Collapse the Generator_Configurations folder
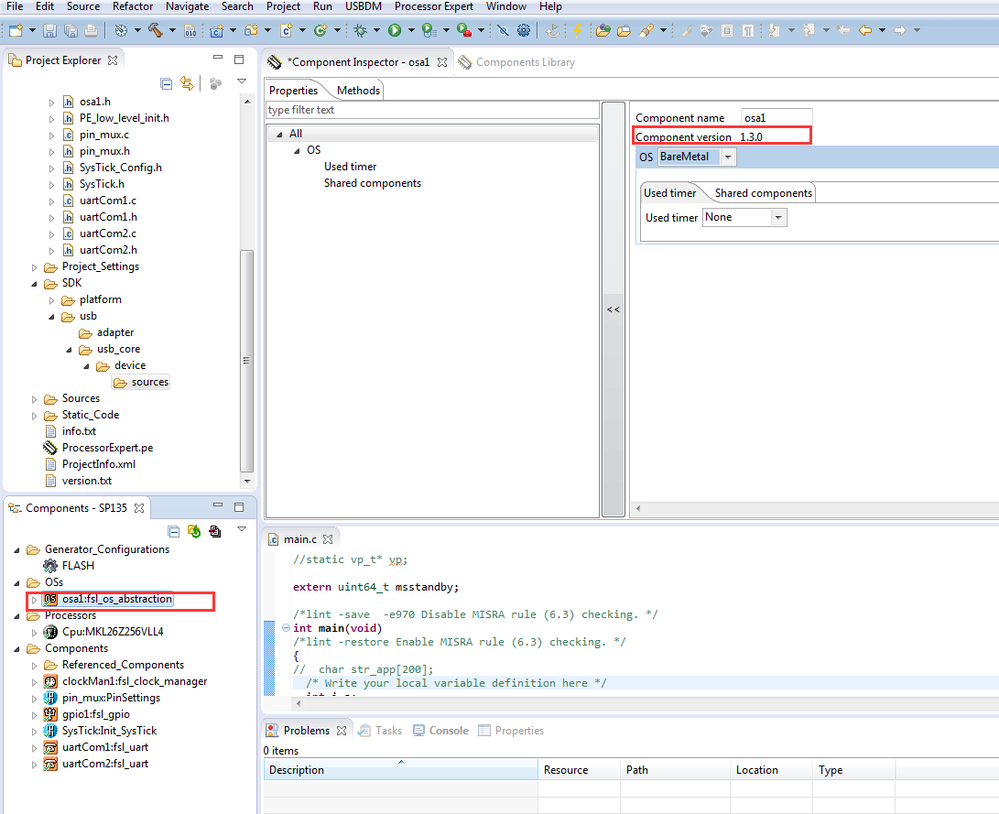 coord(17,549)
